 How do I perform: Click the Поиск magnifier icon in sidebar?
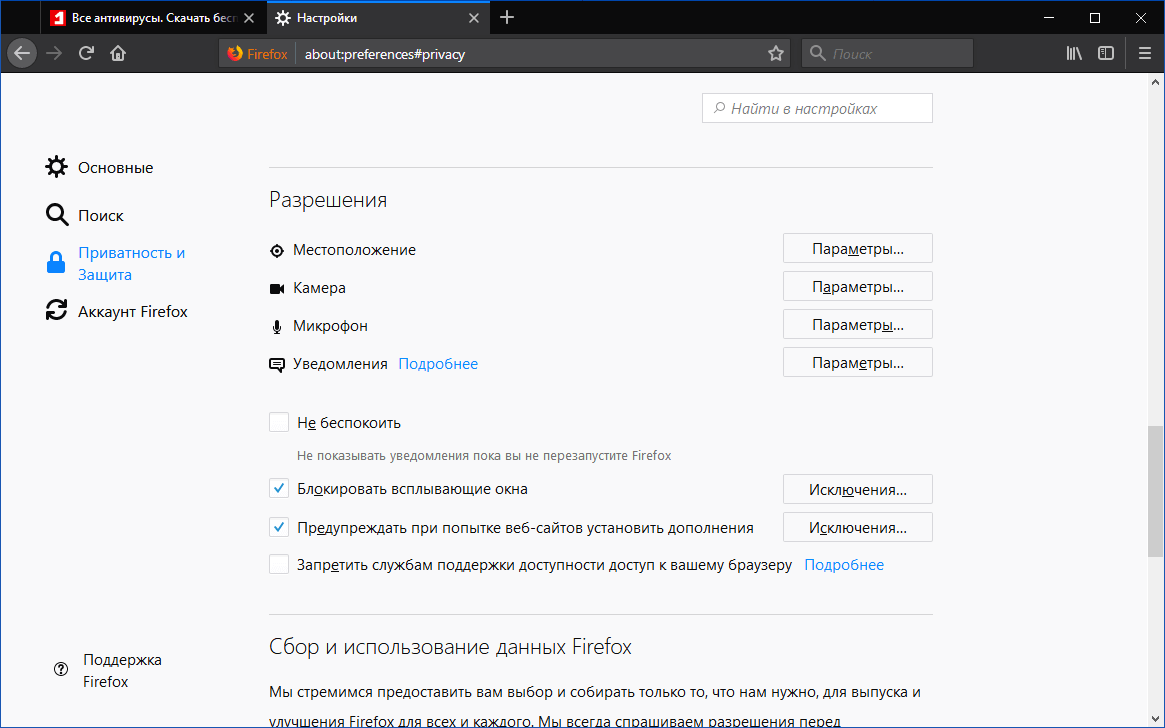point(57,214)
